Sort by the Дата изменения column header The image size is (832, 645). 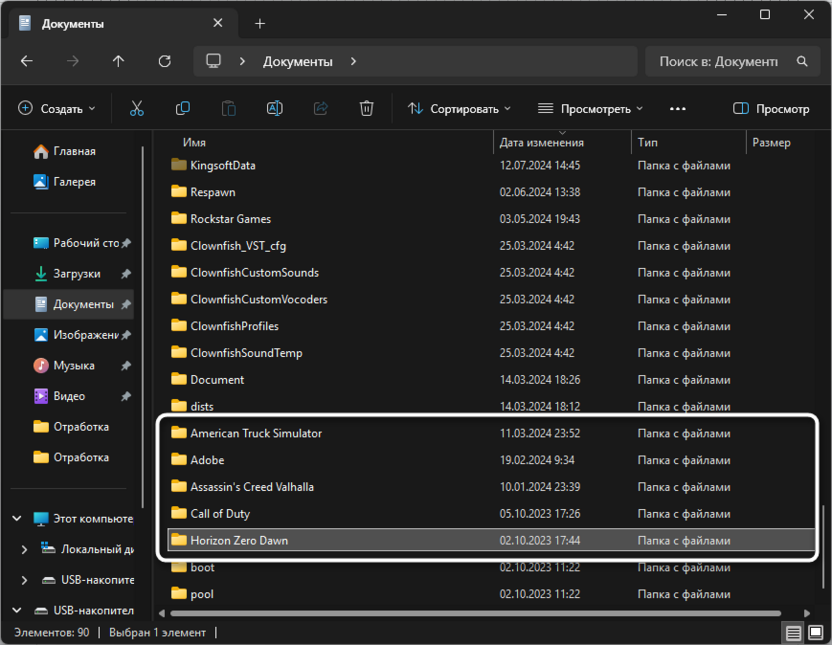542,143
